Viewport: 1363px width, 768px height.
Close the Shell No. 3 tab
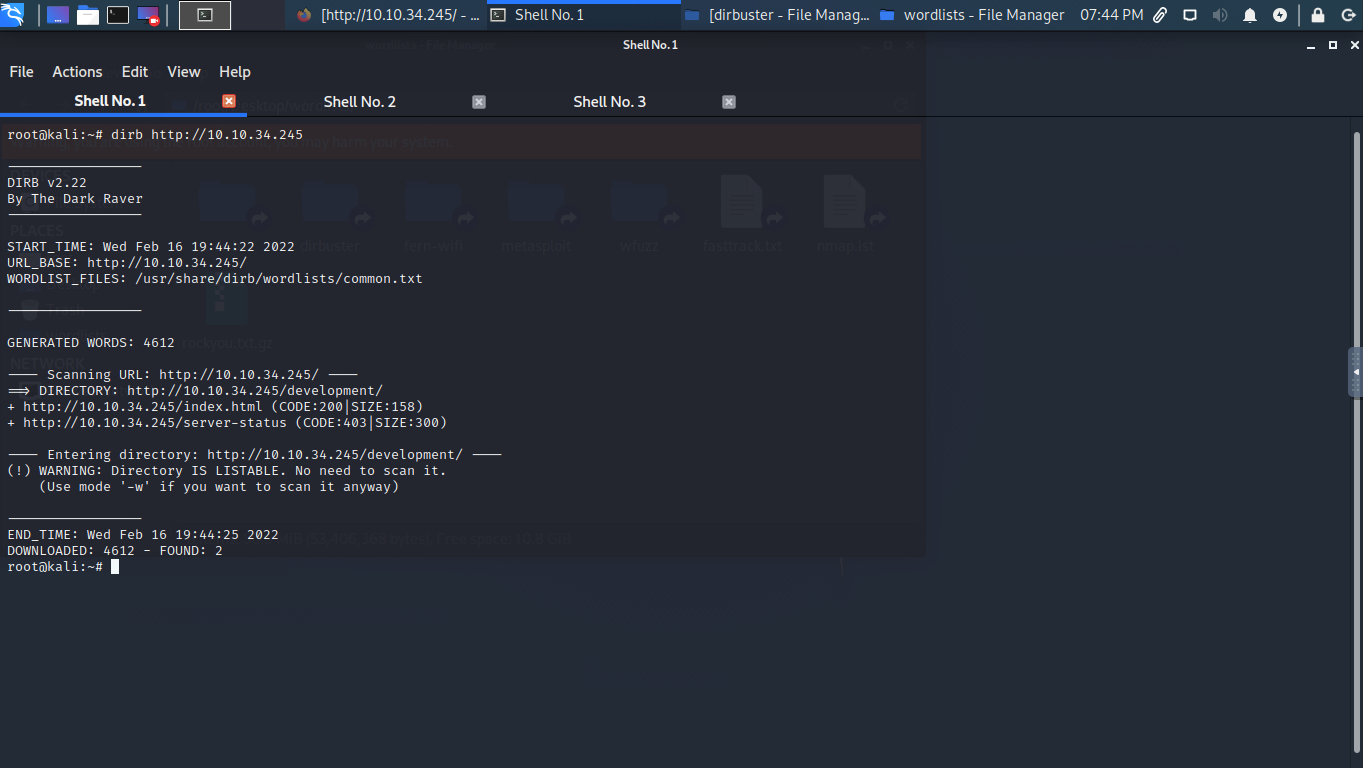(x=729, y=102)
